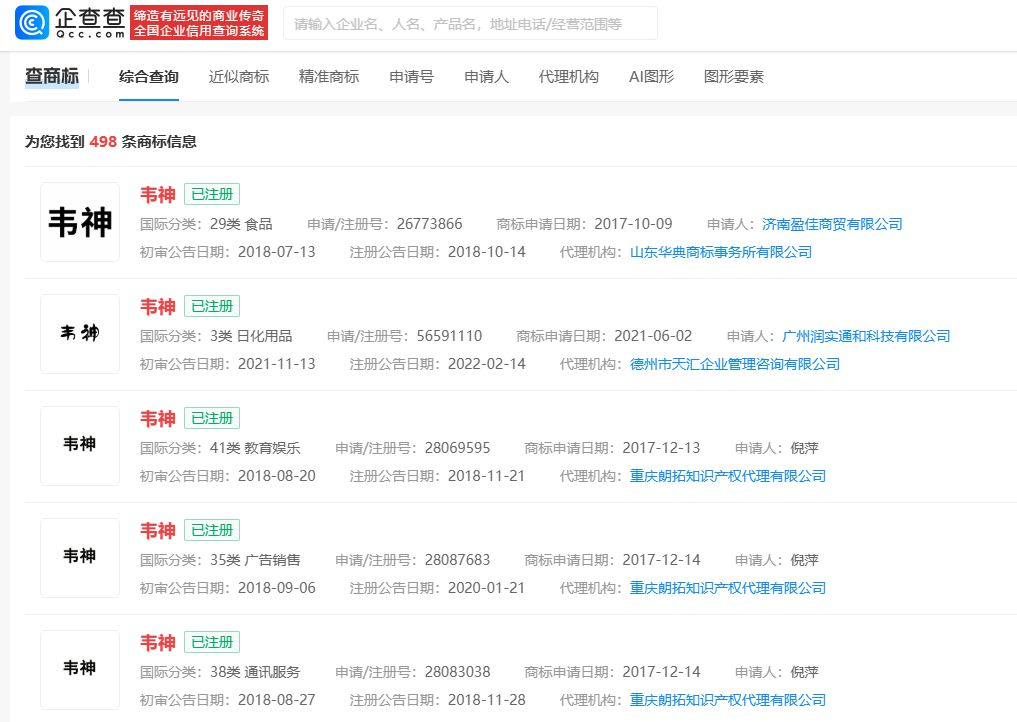1017x722 pixels.
Task: Click classification text 38类 通讯服务
Action: point(255,672)
